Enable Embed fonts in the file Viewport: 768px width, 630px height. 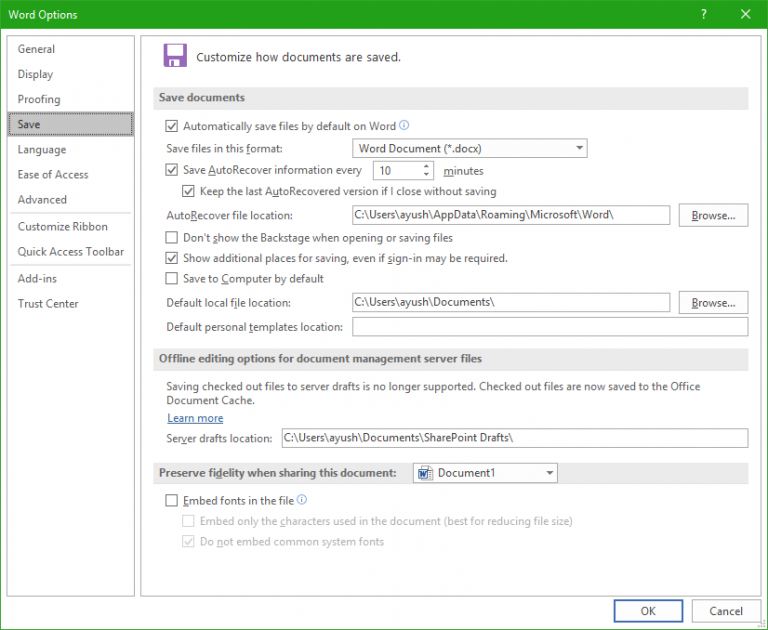click(172, 500)
